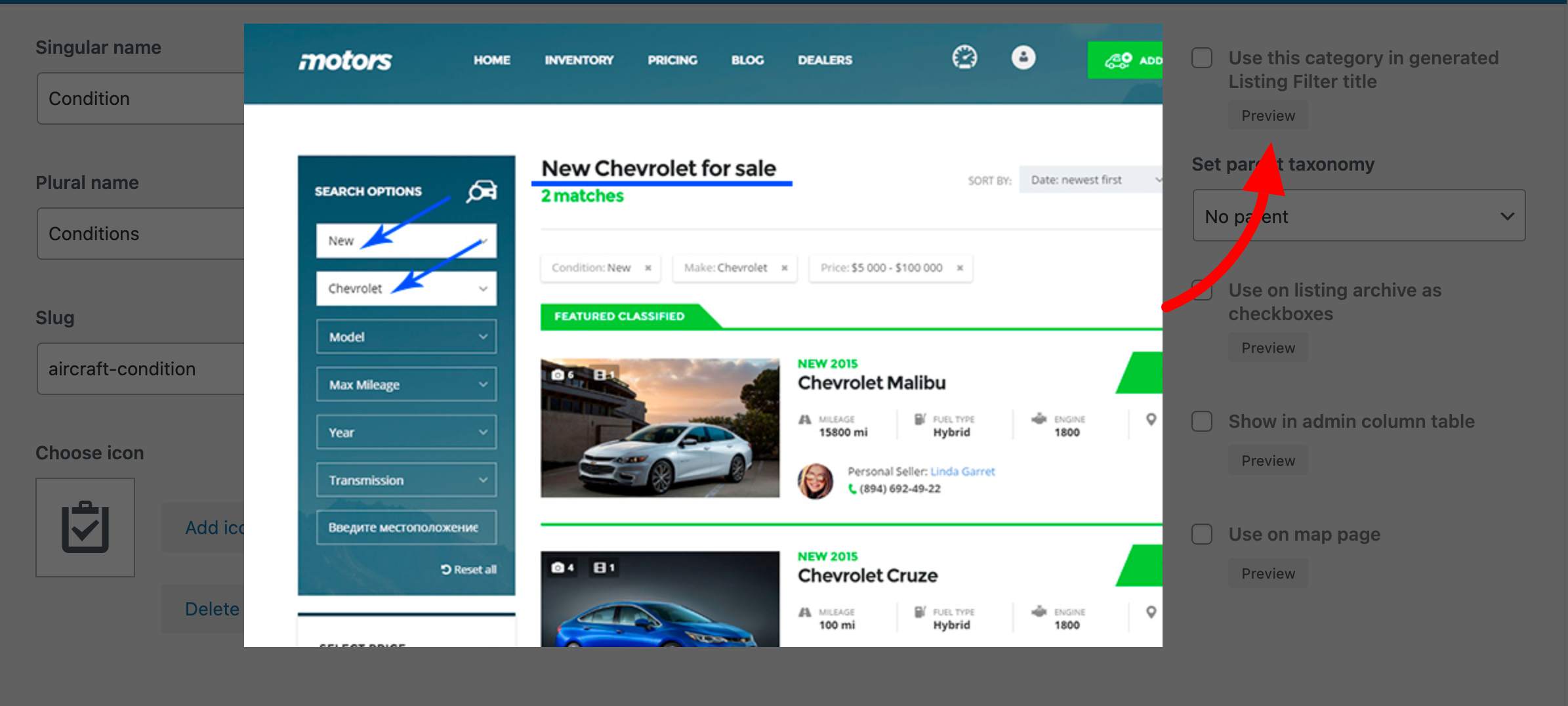Check Show in admin column table
This screenshot has height=706, width=1568.
1201,421
